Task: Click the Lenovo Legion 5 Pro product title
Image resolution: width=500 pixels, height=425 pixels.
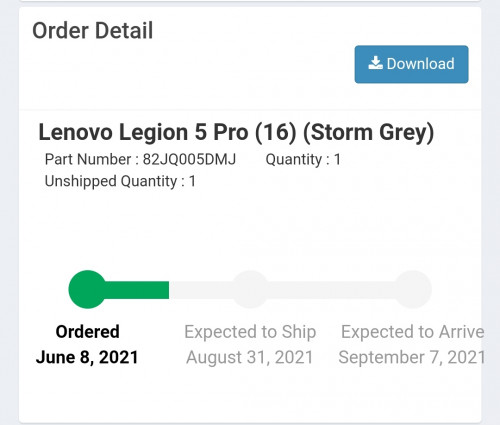Action: point(236,132)
